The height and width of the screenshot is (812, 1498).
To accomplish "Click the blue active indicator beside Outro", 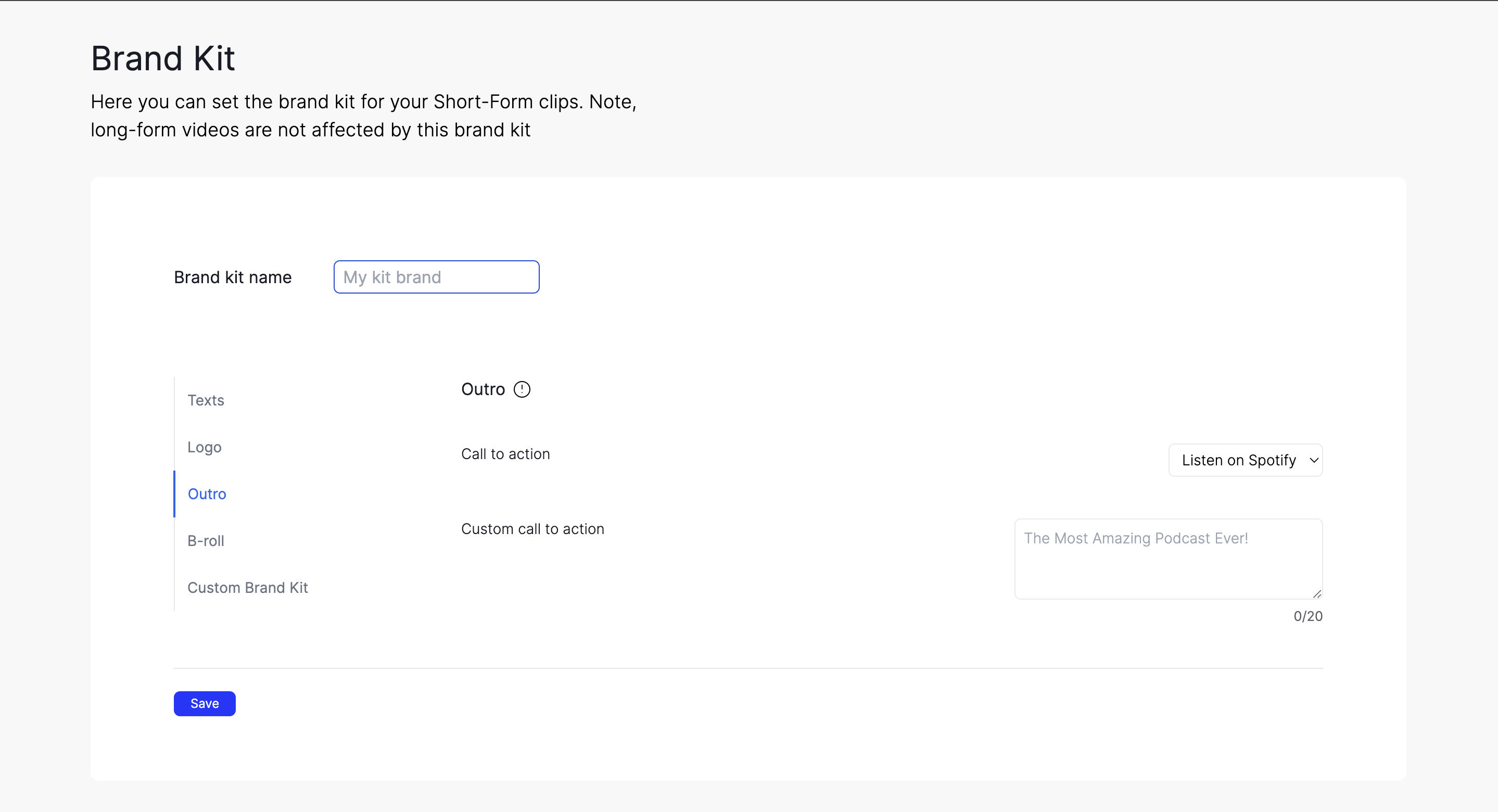I will coord(174,494).
